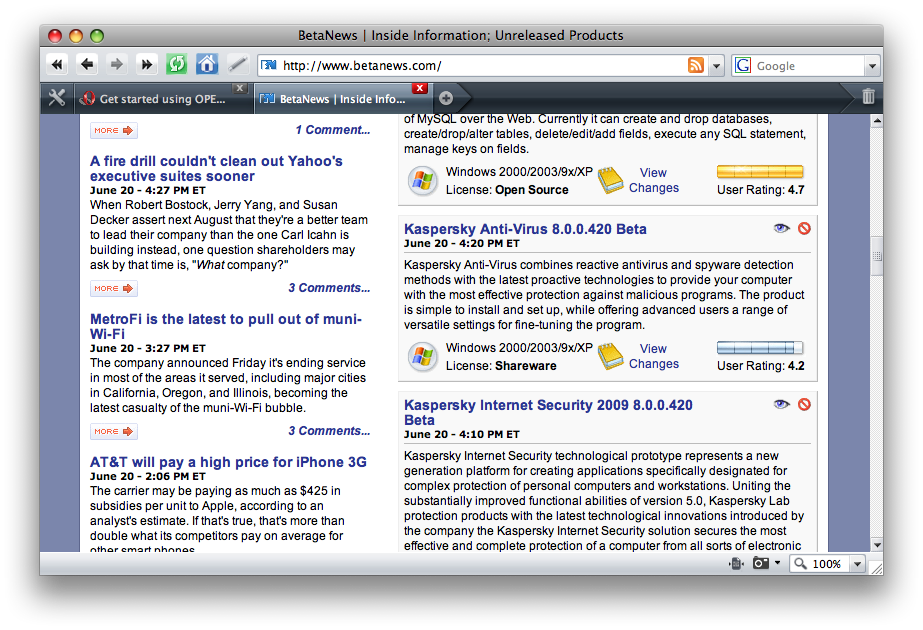The height and width of the screenshot is (630, 923).
Task: Click the window resize grip corner
Action: tap(876, 568)
